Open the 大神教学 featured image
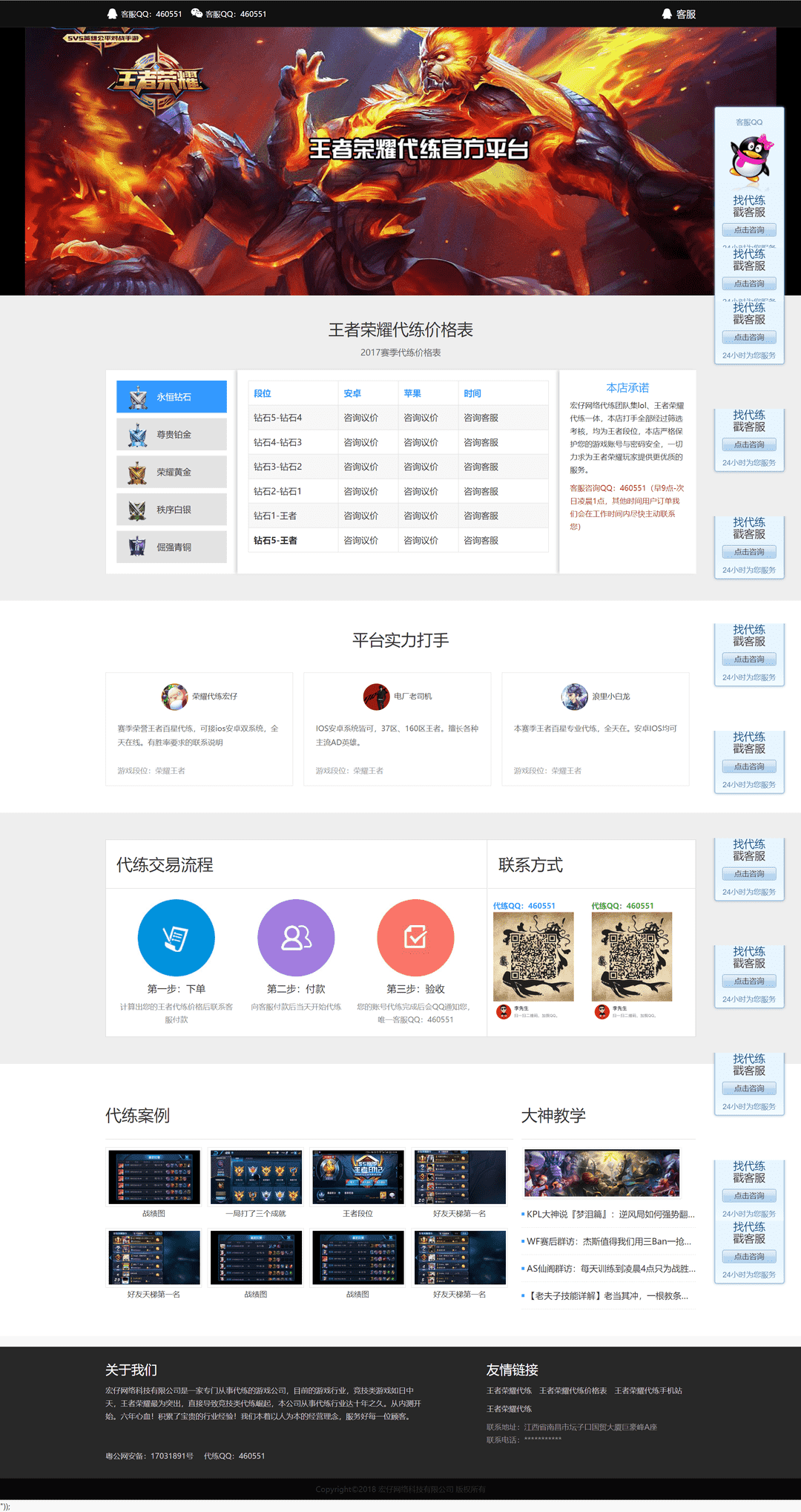Image resolution: width=801 pixels, height=1512 pixels. tap(601, 1173)
